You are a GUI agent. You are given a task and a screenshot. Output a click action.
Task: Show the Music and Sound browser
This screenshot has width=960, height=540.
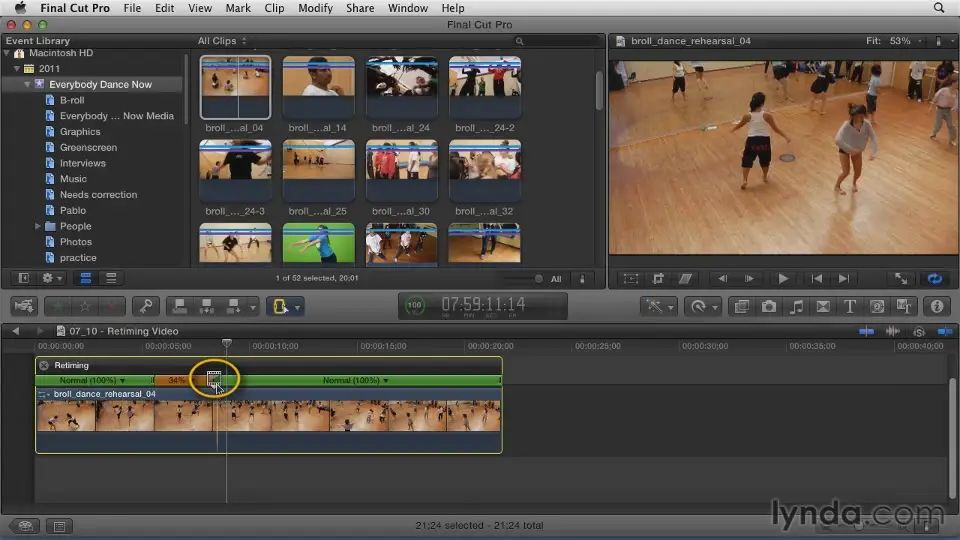pos(796,306)
